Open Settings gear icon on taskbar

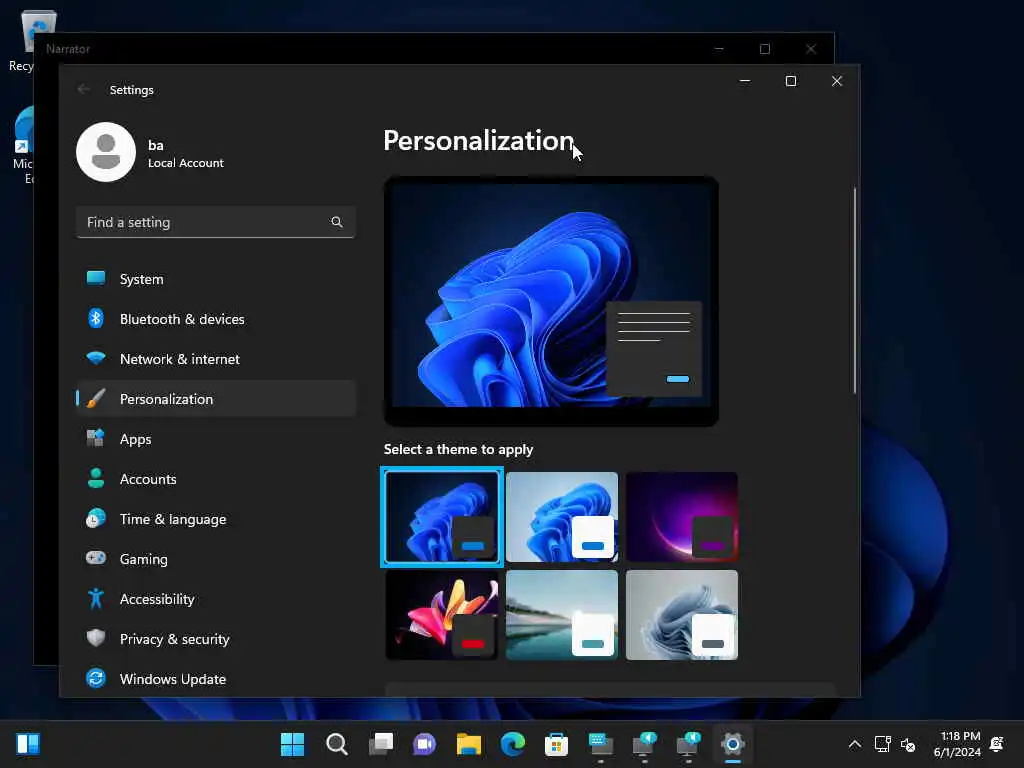click(x=733, y=744)
